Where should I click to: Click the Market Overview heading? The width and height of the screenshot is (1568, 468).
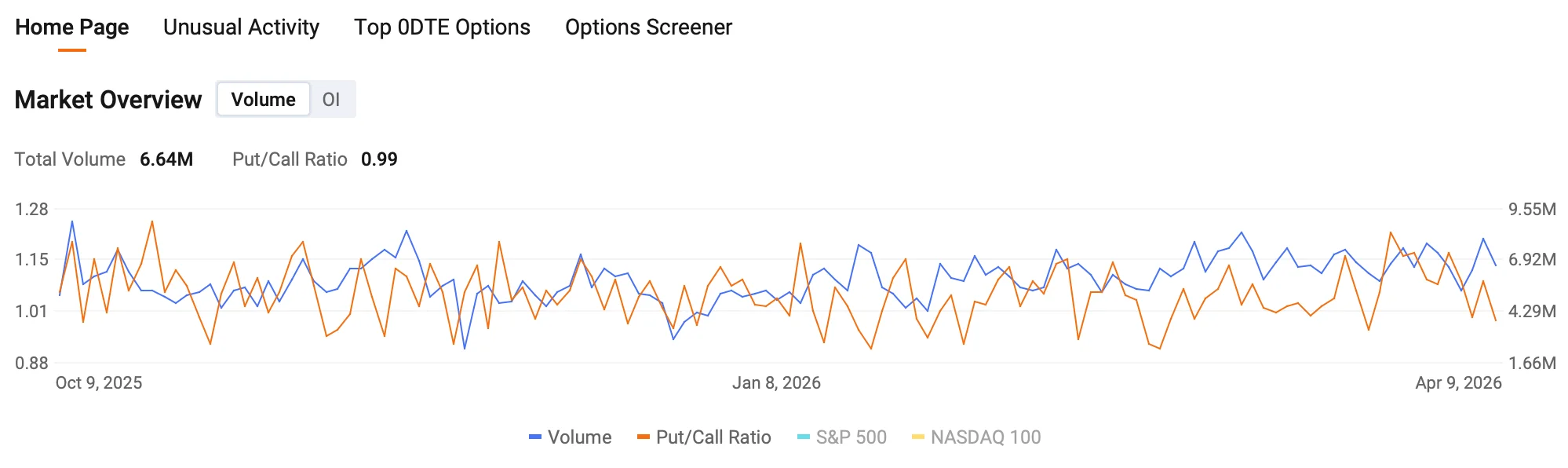(x=108, y=100)
